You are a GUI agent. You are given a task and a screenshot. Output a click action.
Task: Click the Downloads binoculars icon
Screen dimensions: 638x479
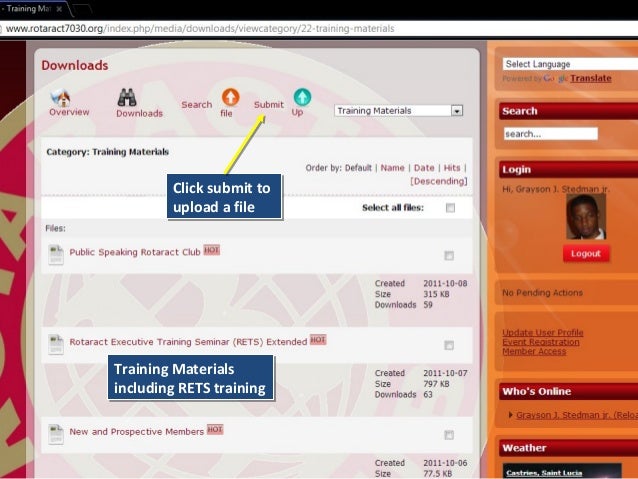[127, 97]
